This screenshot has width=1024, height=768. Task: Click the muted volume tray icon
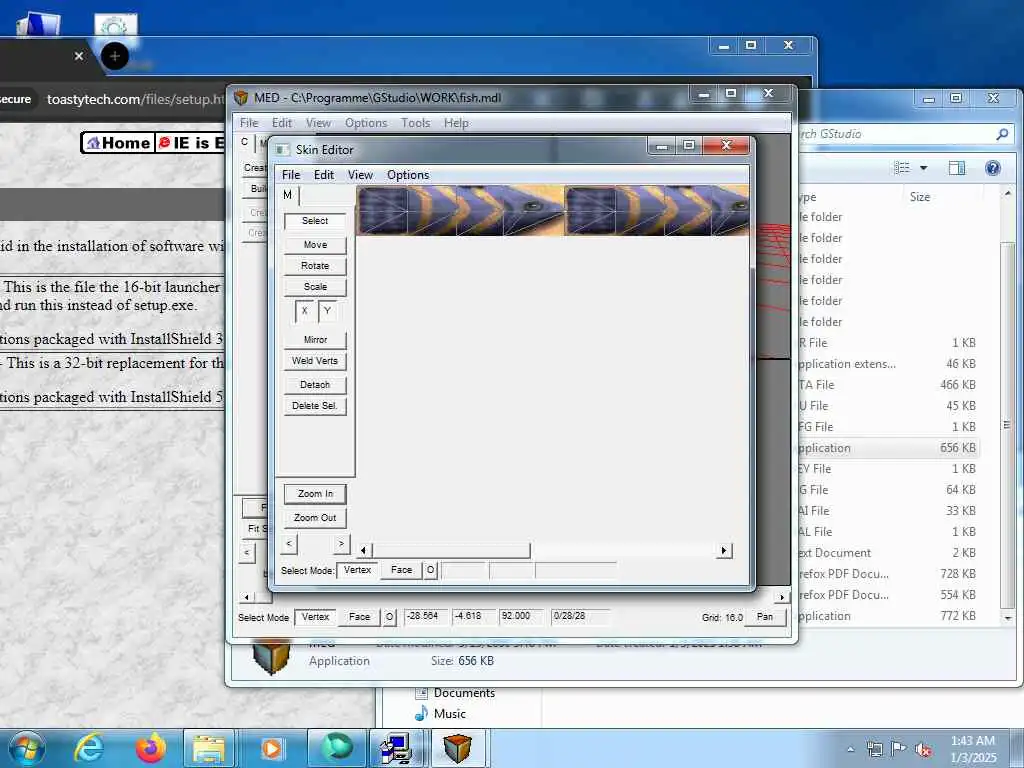click(x=923, y=749)
